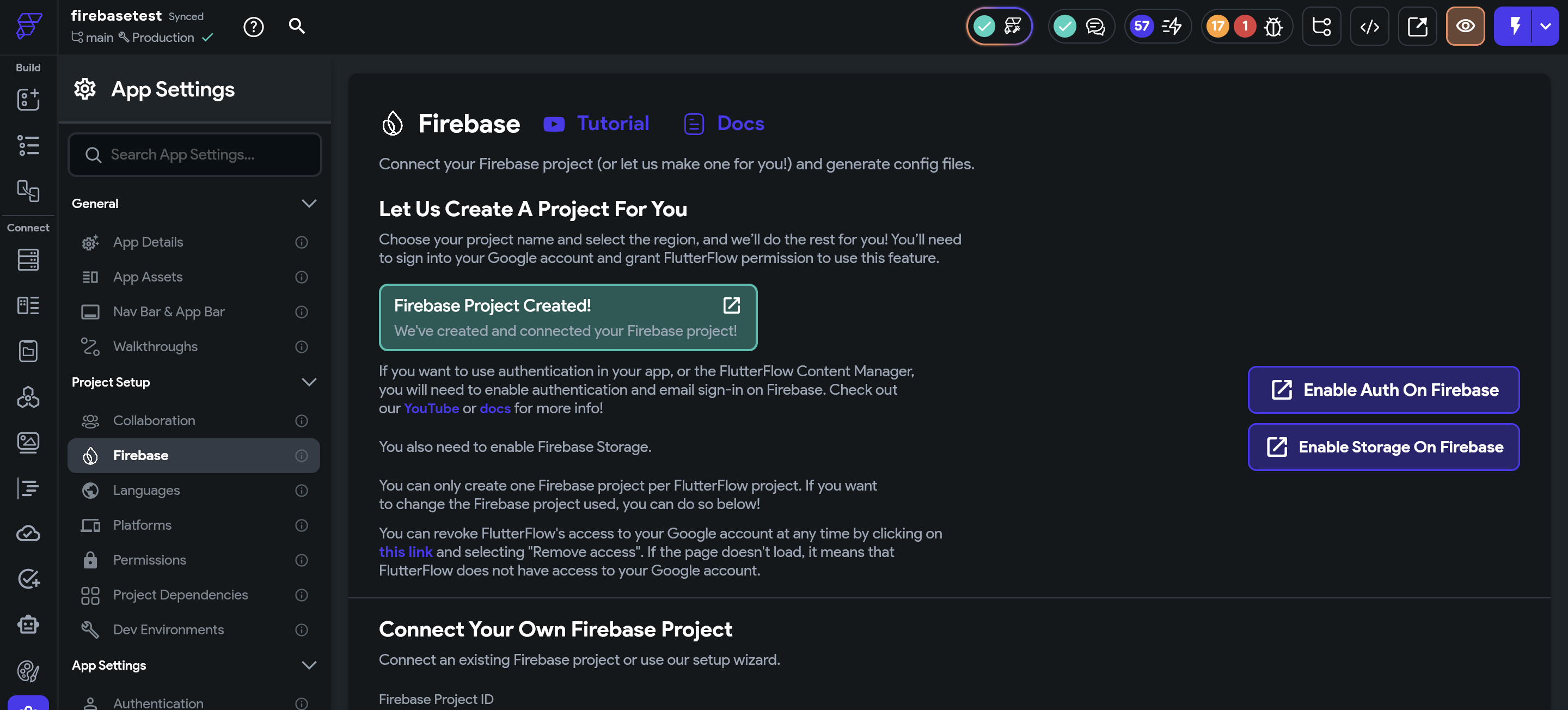Click the help question mark icon
Viewport: 1568px width, 710px height.
(x=253, y=27)
